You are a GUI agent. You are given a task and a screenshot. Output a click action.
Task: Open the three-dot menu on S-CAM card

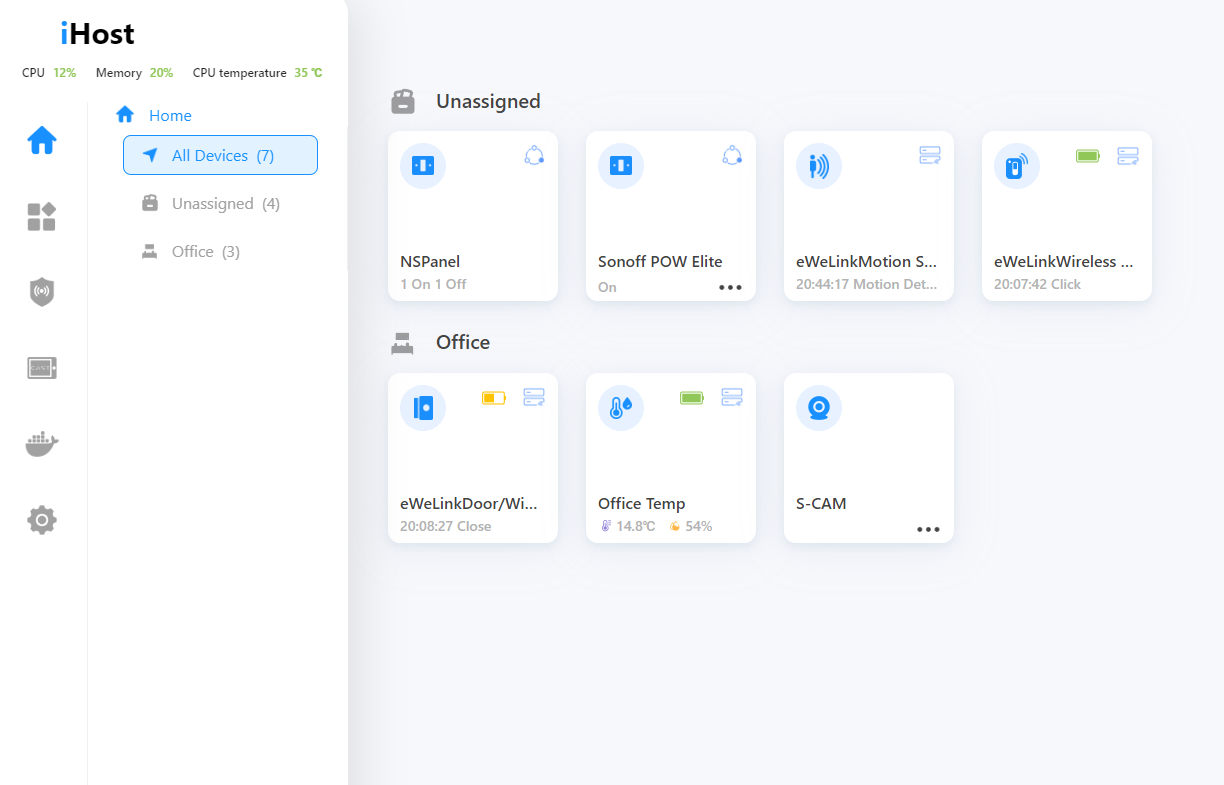click(x=928, y=530)
